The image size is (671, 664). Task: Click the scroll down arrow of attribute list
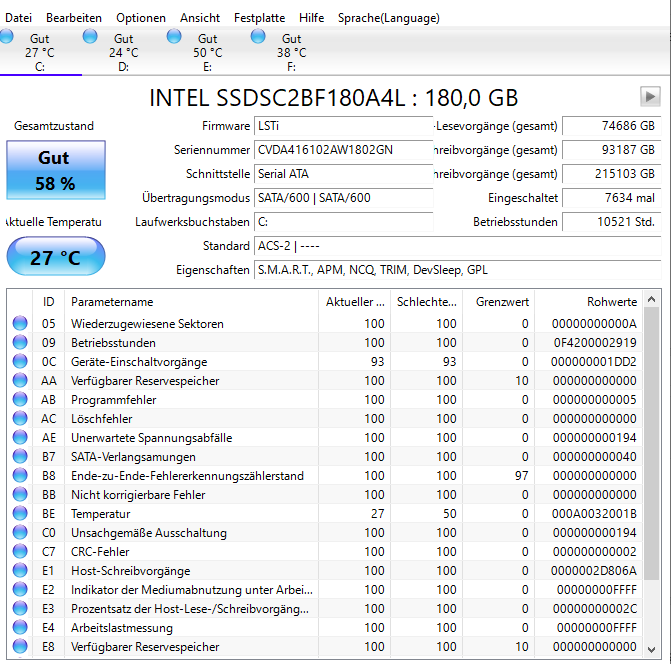coord(652,648)
